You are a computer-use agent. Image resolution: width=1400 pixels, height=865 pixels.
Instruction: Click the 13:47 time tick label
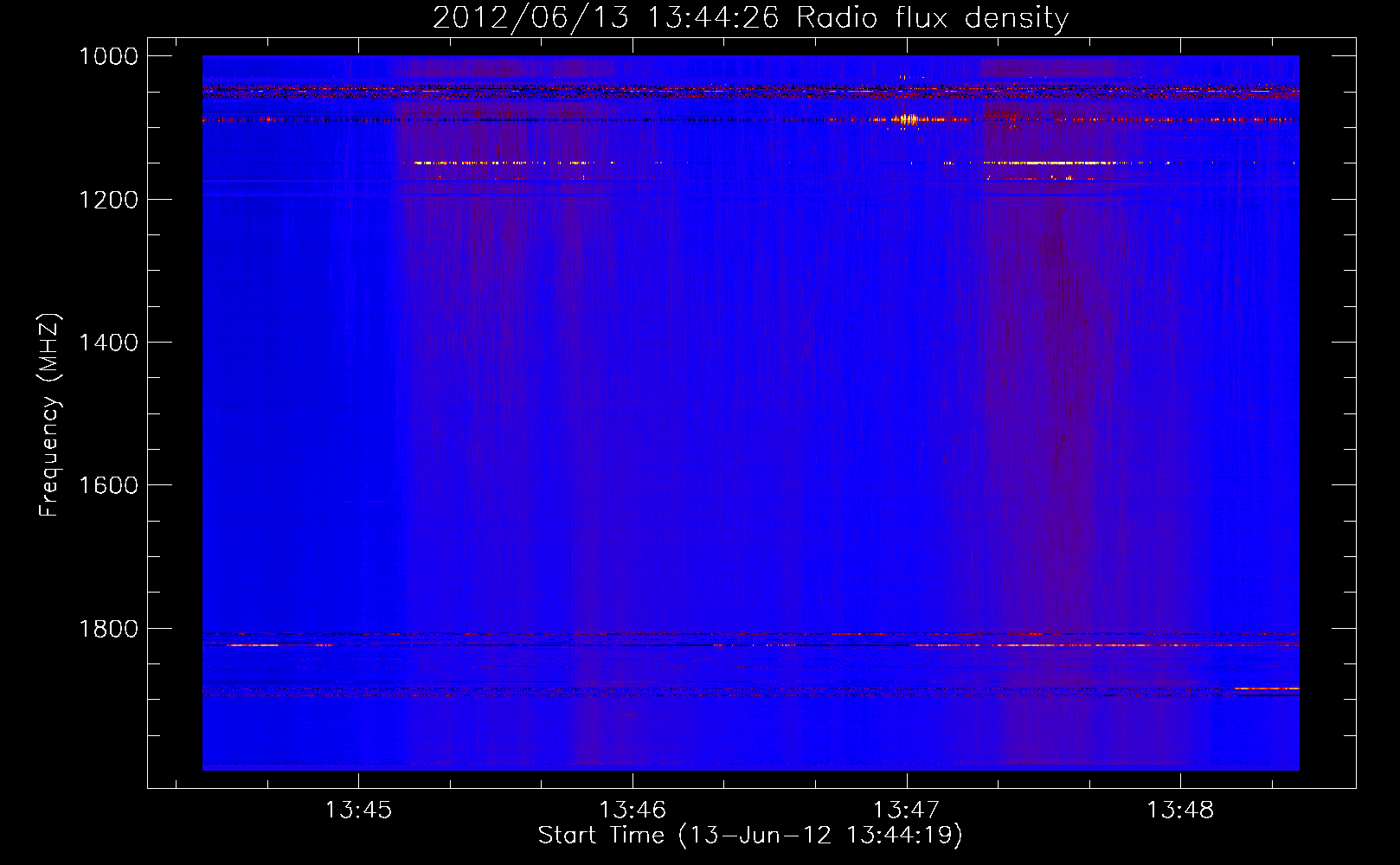tap(906, 810)
